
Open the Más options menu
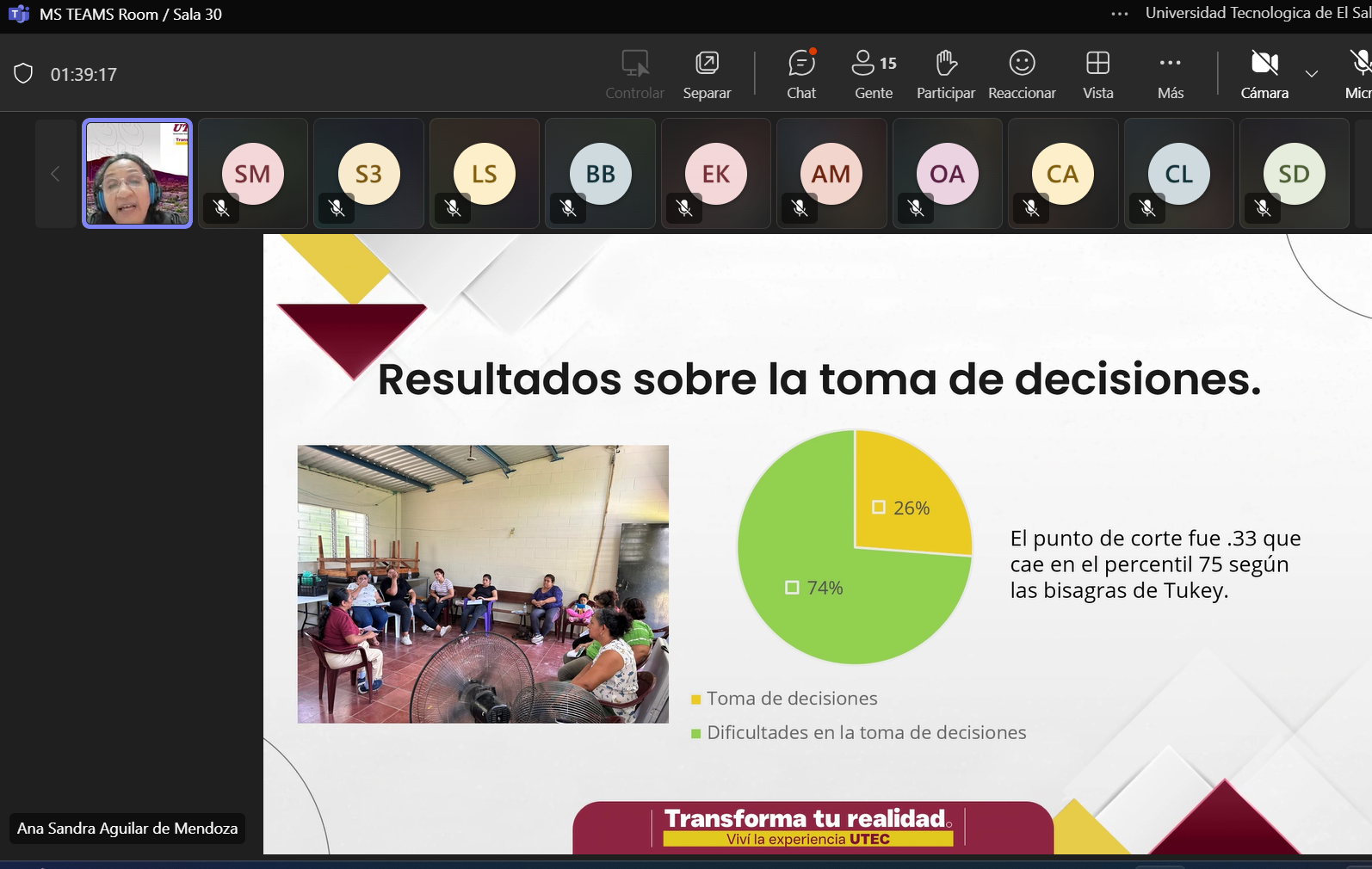[1170, 74]
